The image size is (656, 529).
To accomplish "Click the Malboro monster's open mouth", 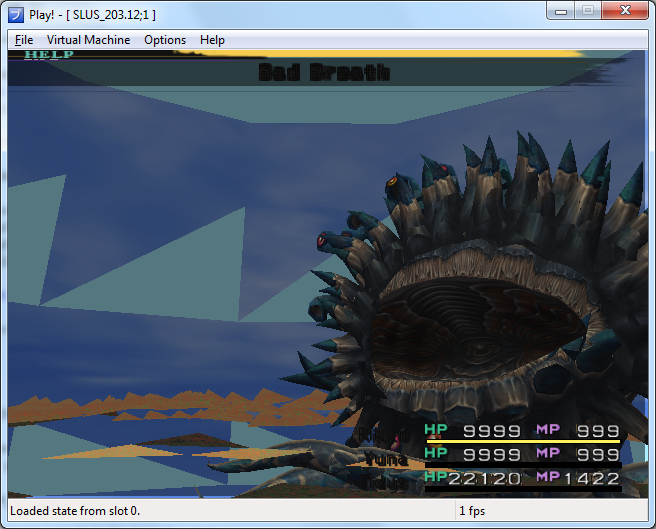I will (x=477, y=329).
